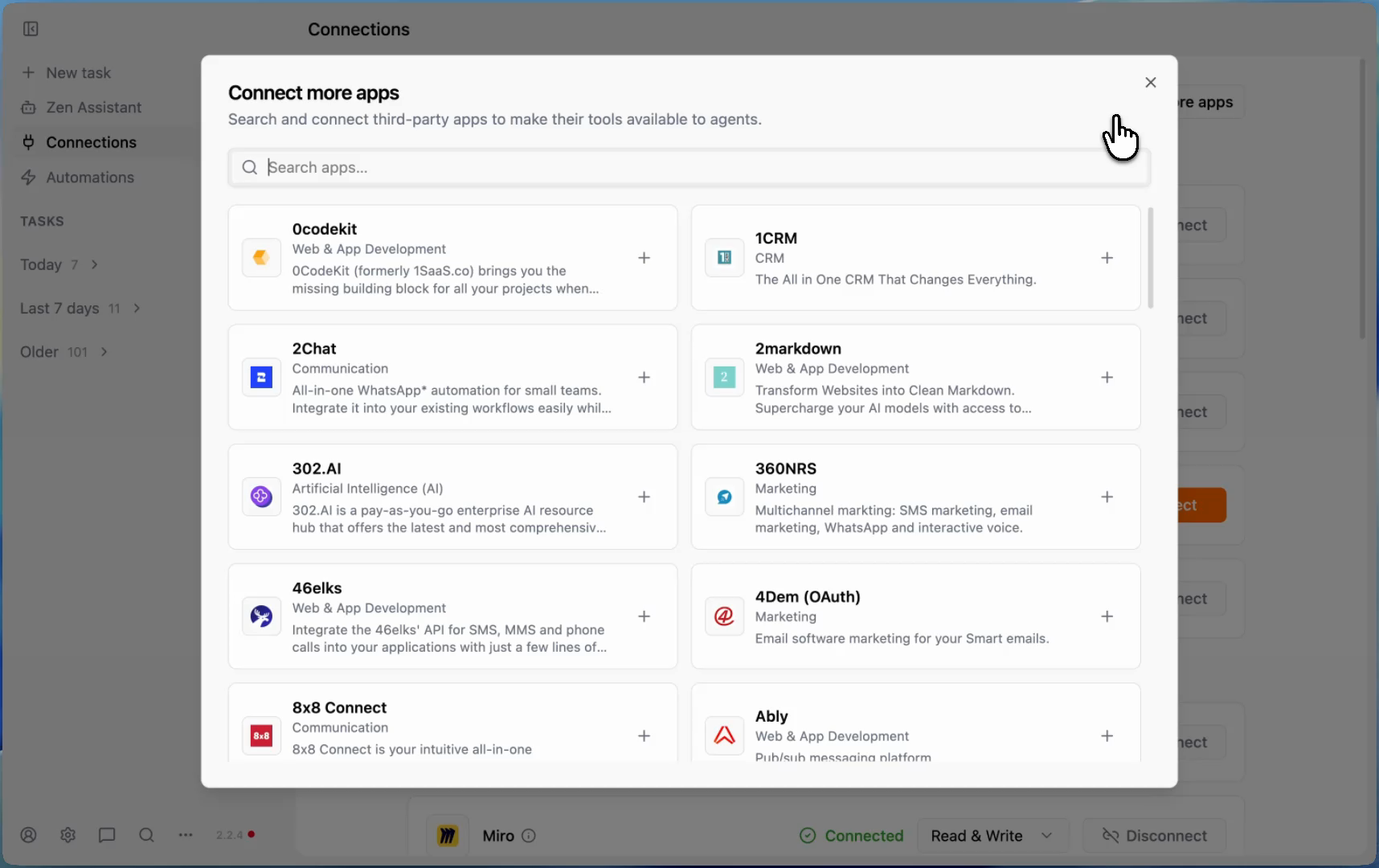Image resolution: width=1379 pixels, height=868 pixels.
Task: Click the 2markdown logo icon
Action: pyautogui.click(x=724, y=377)
